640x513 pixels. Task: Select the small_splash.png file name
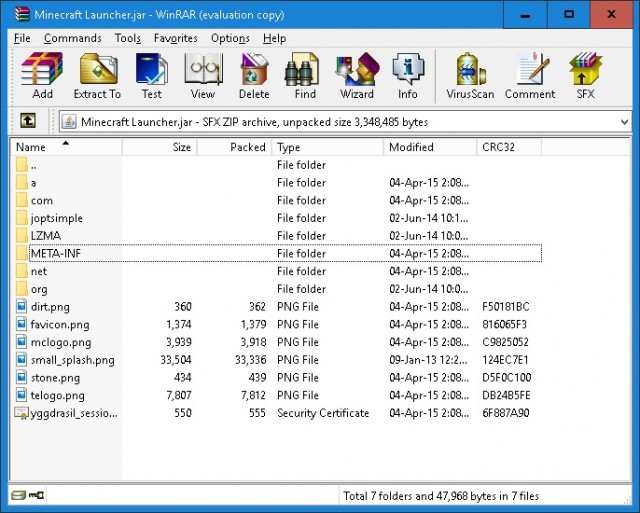[73, 360]
